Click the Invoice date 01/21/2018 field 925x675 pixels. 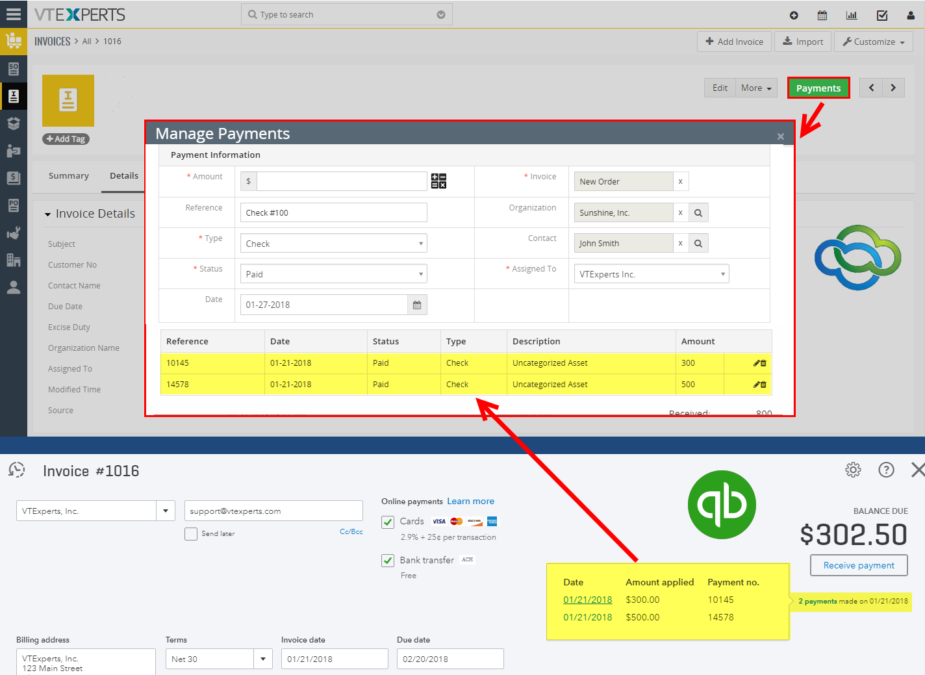click(334, 658)
